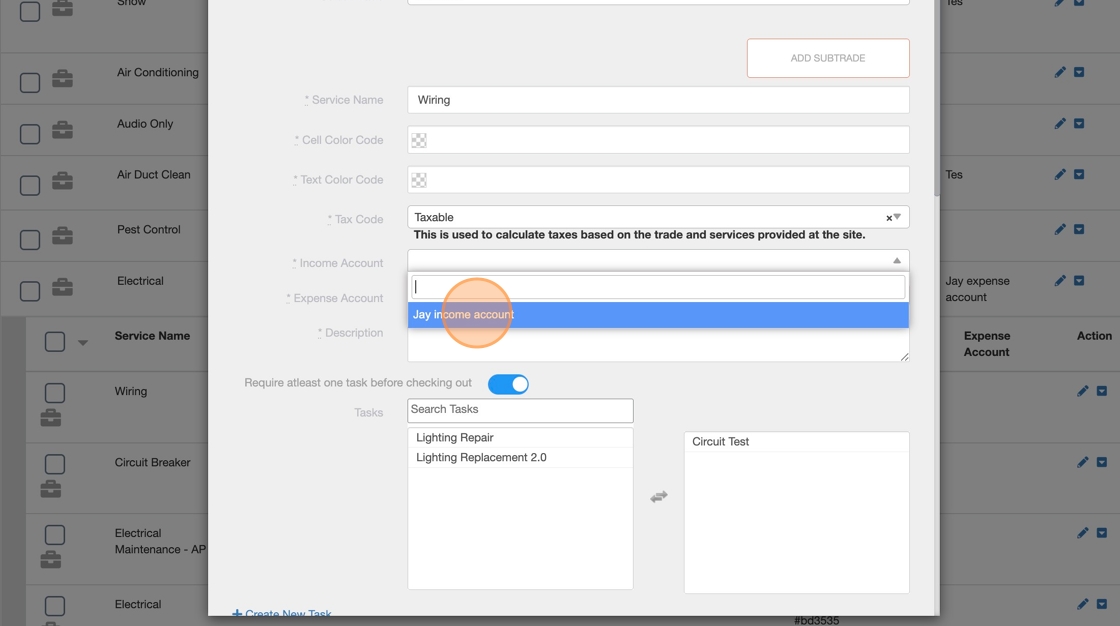Click the Expense Account column header
This screenshot has height=626, width=1120.
[986, 344]
